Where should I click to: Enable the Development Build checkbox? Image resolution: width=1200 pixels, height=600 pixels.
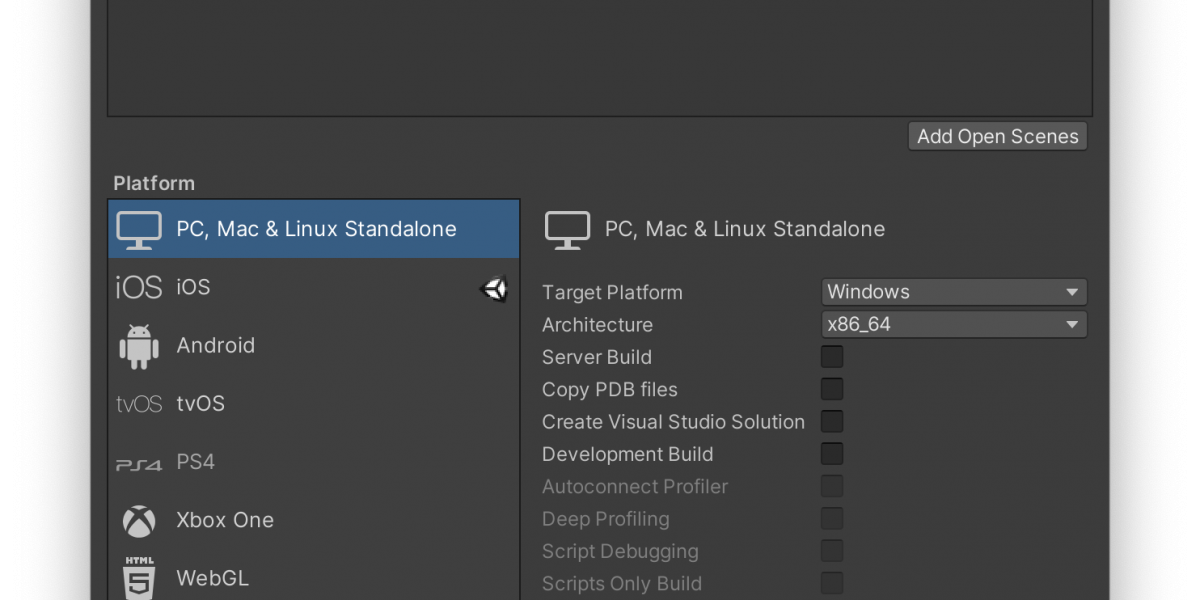[832, 454]
